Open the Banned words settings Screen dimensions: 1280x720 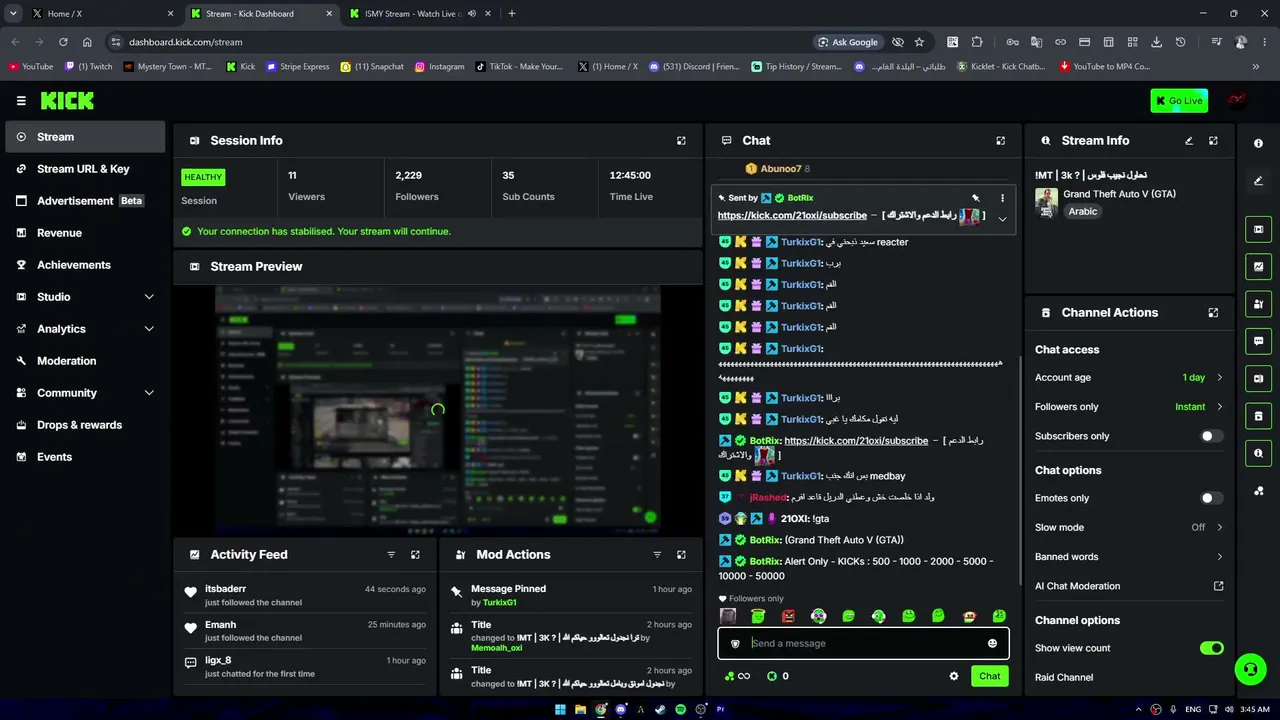click(x=1129, y=557)
